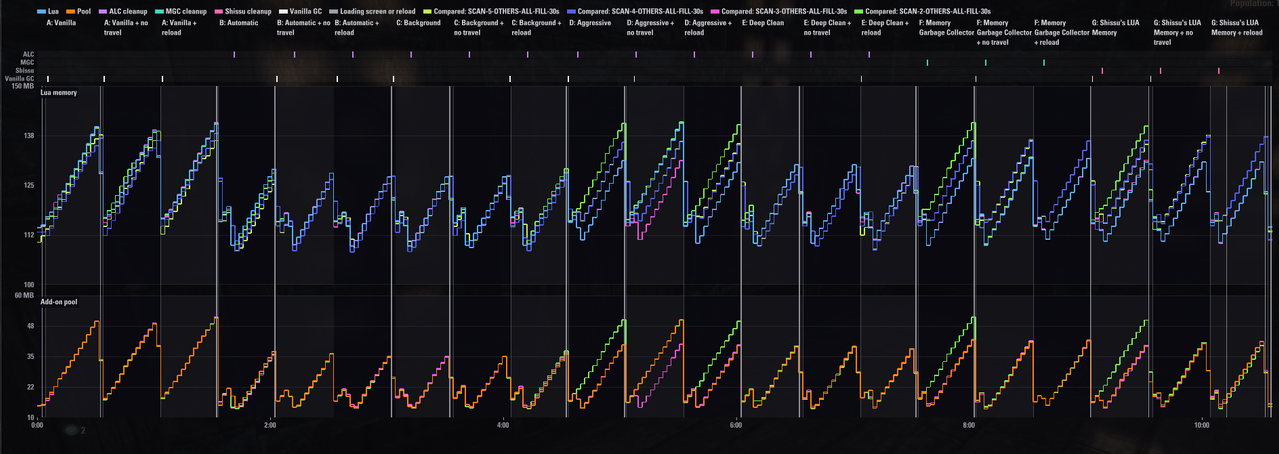Click 'B: Automatic + no travel' label
Image resolution: width=1279 pixels, height=454 pixels.
[304, 27]
